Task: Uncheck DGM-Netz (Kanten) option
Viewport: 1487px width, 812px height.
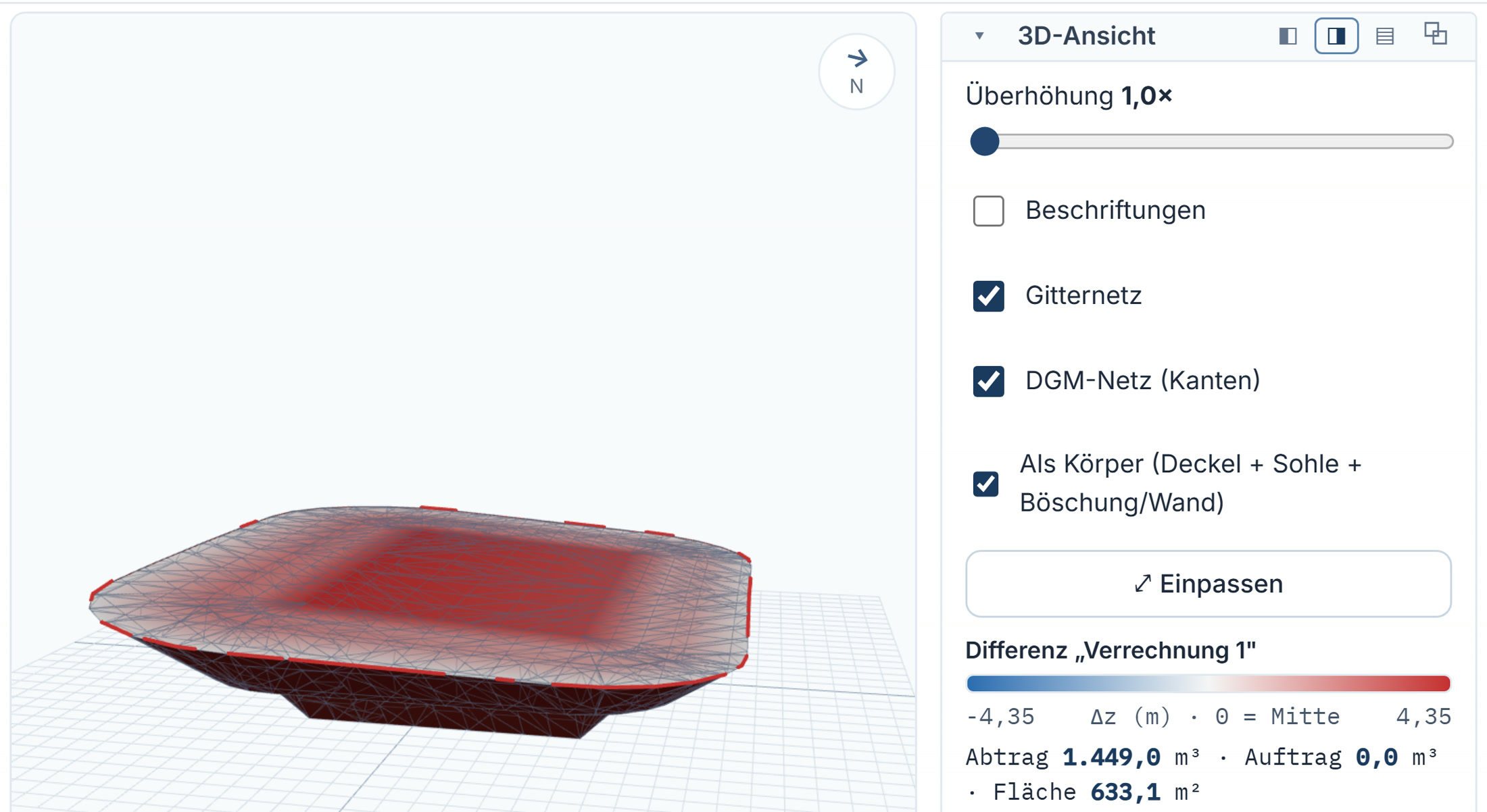Action: pyautogui.click(x=988, y=381)
